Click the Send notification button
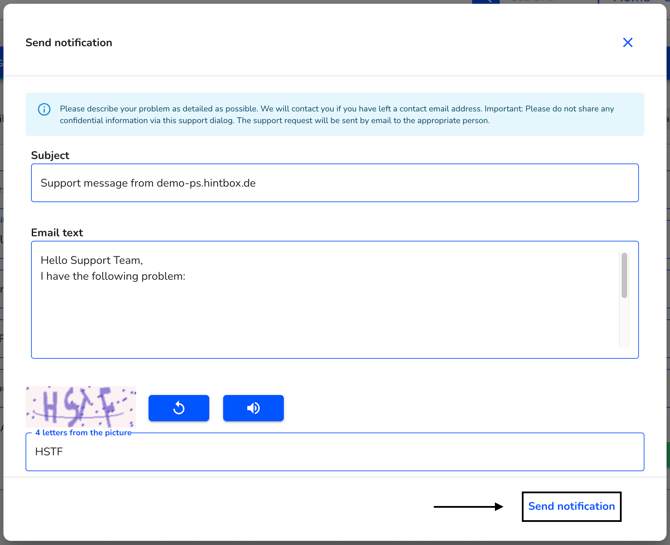The image size is (670, 545). click(x=571, y=507)
